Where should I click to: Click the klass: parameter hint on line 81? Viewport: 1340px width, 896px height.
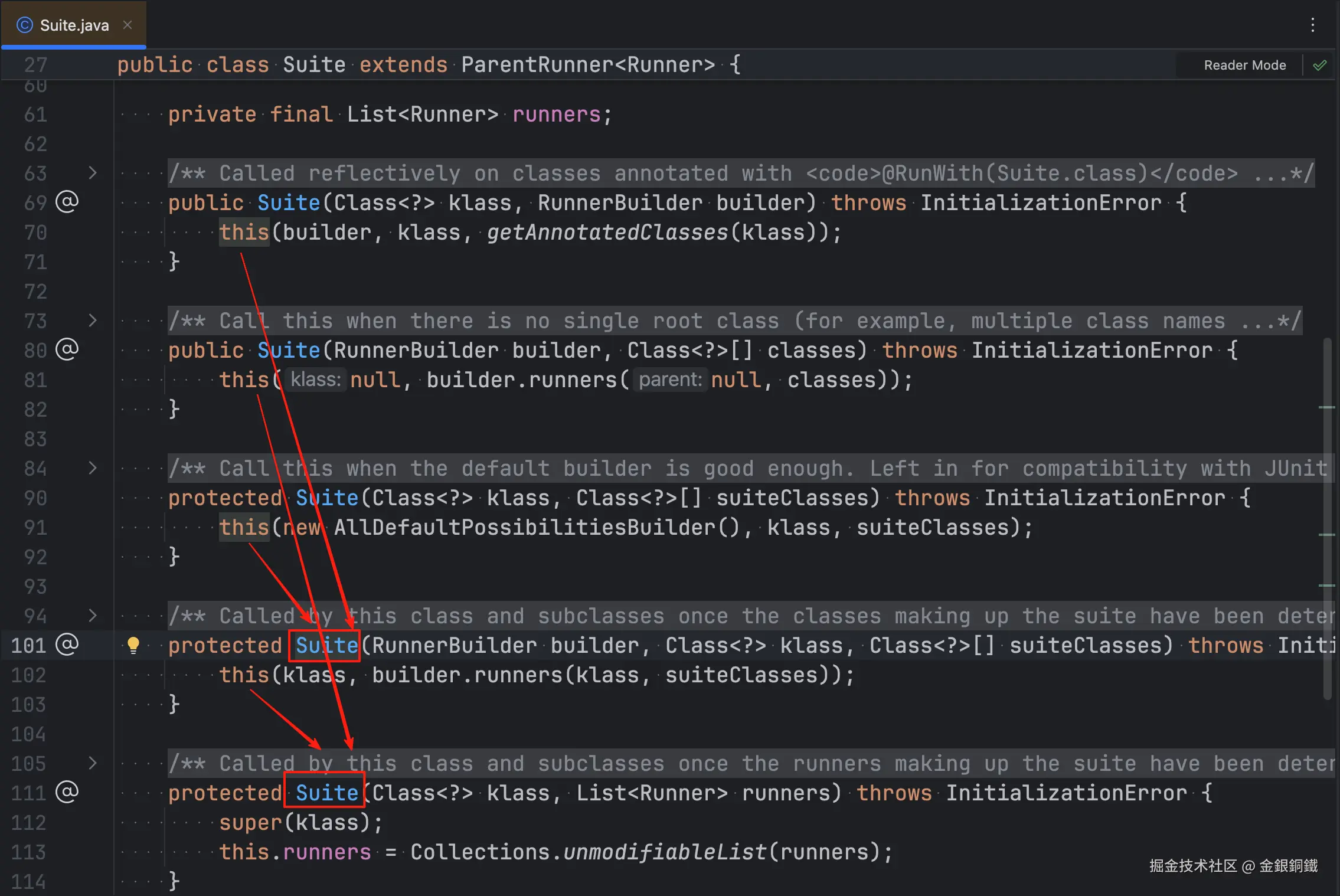[315, 380]
